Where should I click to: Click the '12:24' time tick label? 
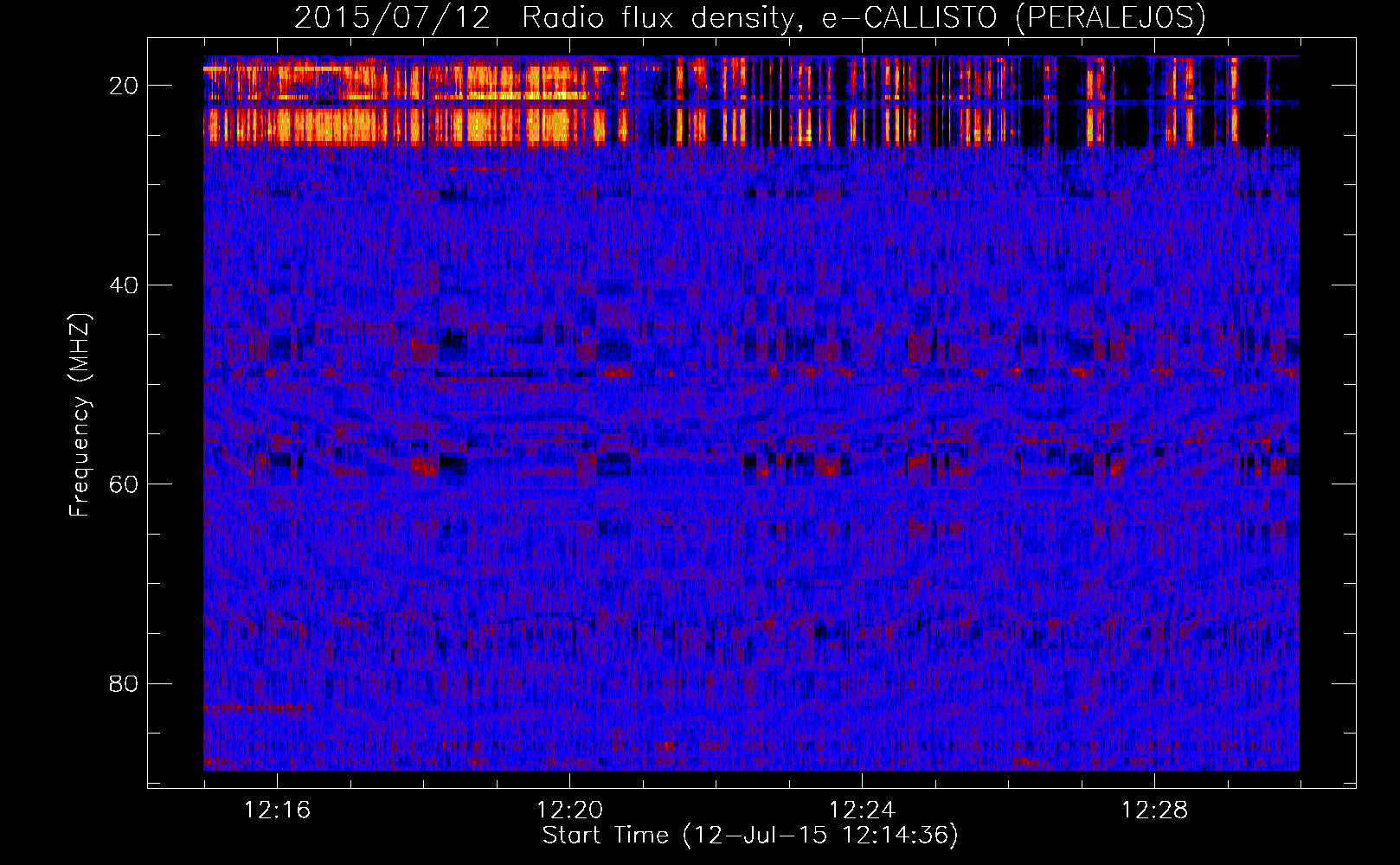[862, 811]
